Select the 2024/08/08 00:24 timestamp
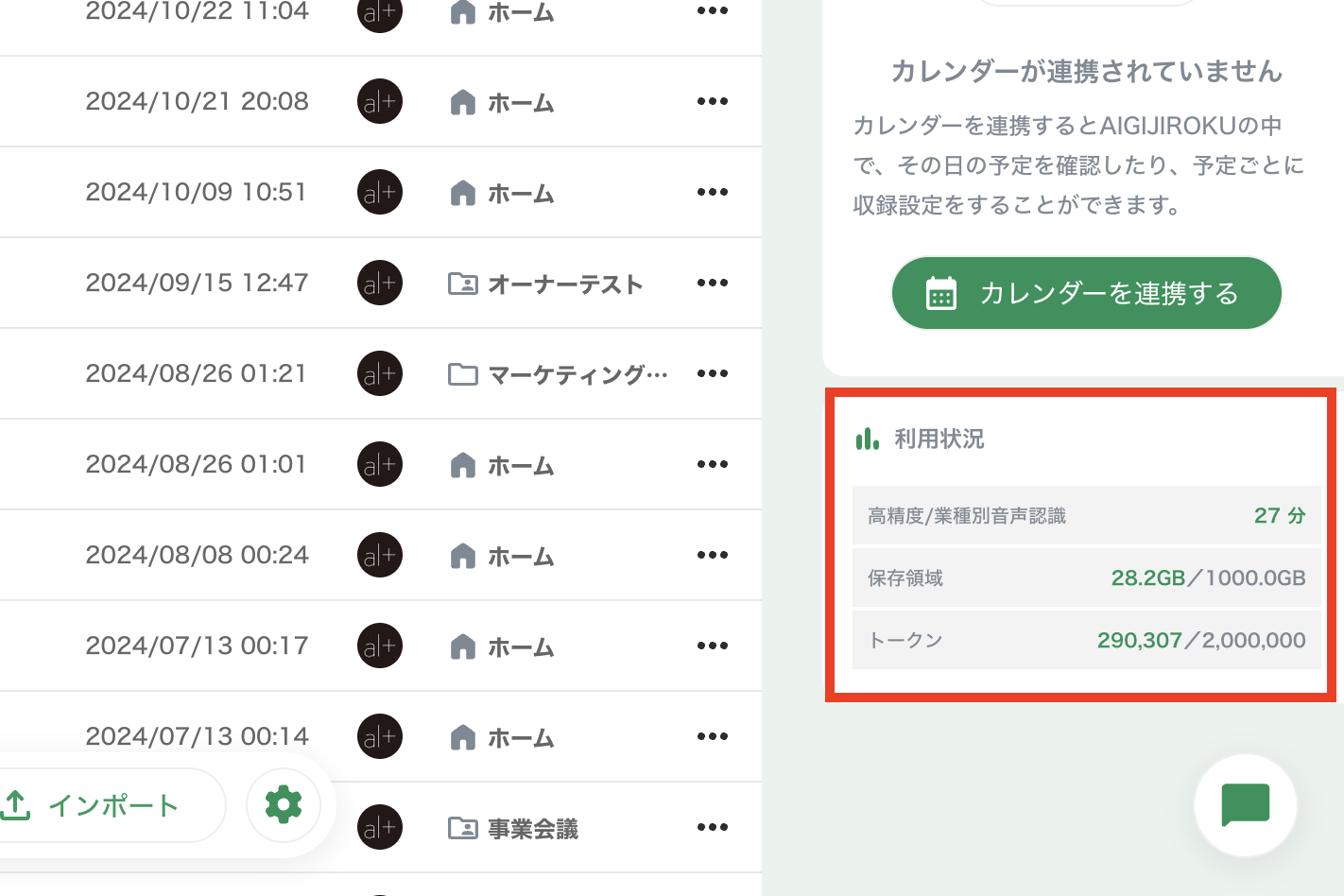 (197, 555)
